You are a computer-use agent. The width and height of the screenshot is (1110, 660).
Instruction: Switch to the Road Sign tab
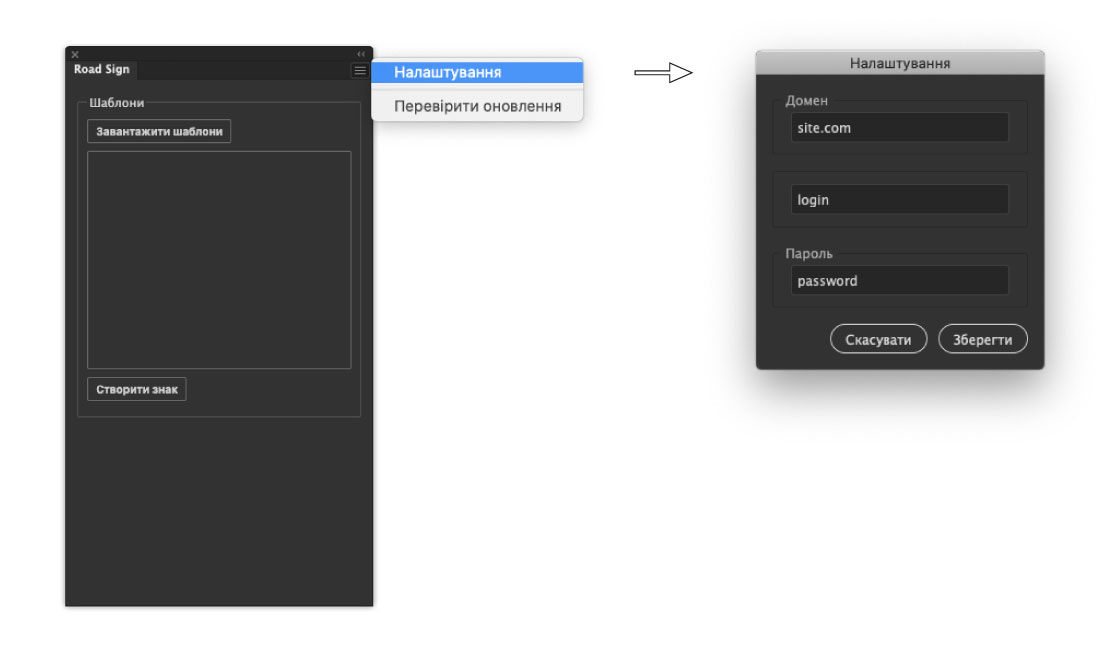(x=102, y=70)
